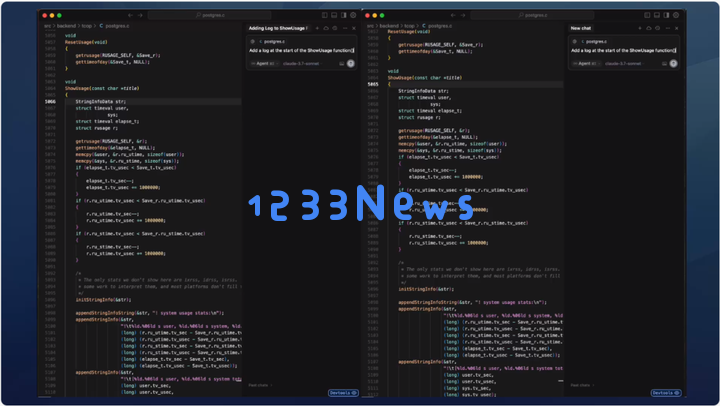Screen dimensions: 720x406
Task: Click 'initStringInfo(&str);' in left editor
Action: click(x=103, y=300)
